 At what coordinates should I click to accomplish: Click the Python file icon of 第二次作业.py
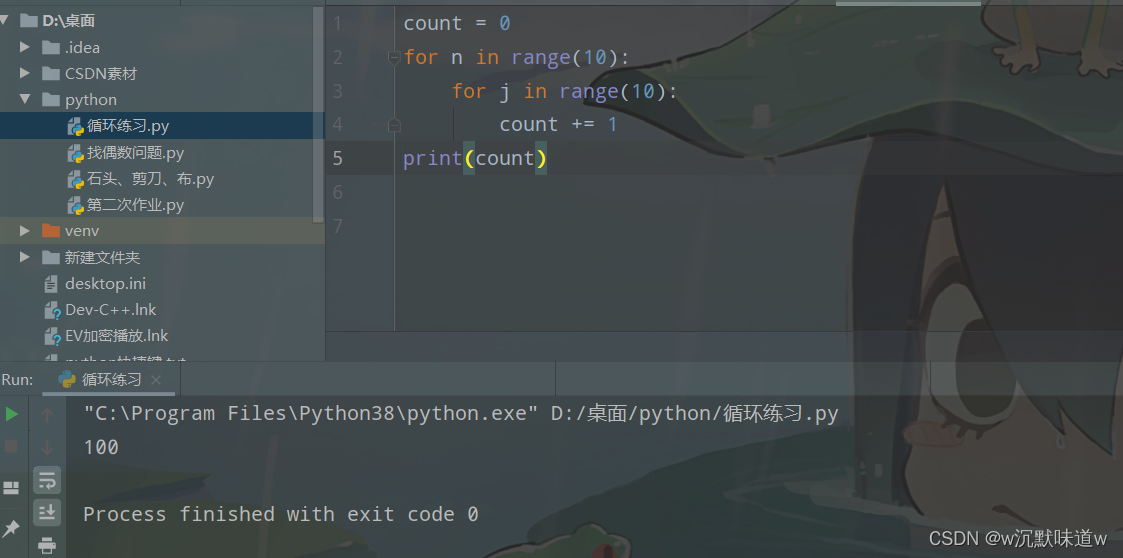[76, 206]
